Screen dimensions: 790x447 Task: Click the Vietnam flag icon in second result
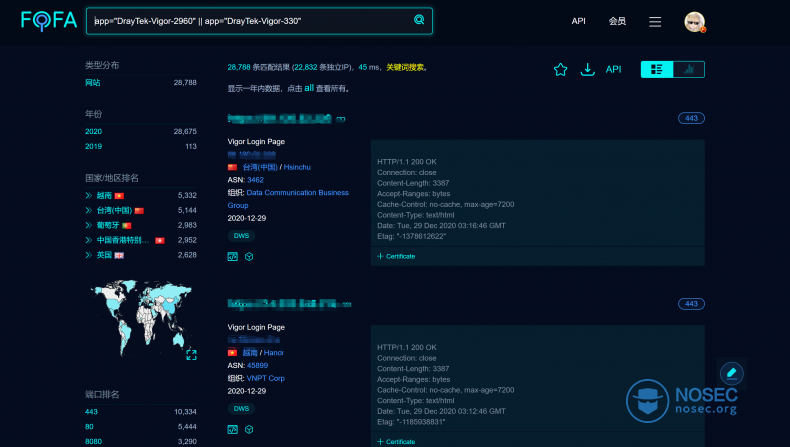point(232,353)
